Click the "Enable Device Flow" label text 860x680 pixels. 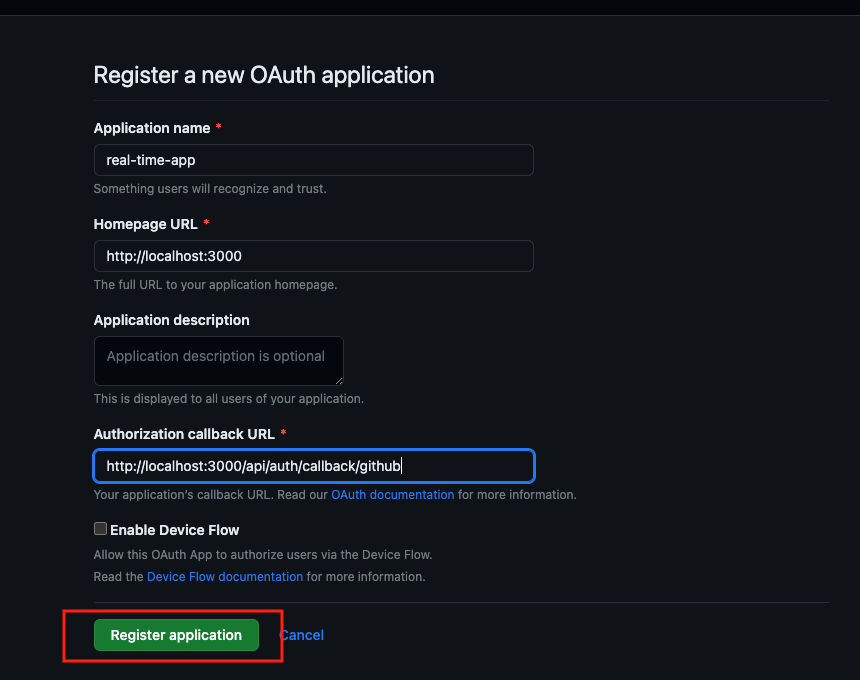(x=175, y=530)
